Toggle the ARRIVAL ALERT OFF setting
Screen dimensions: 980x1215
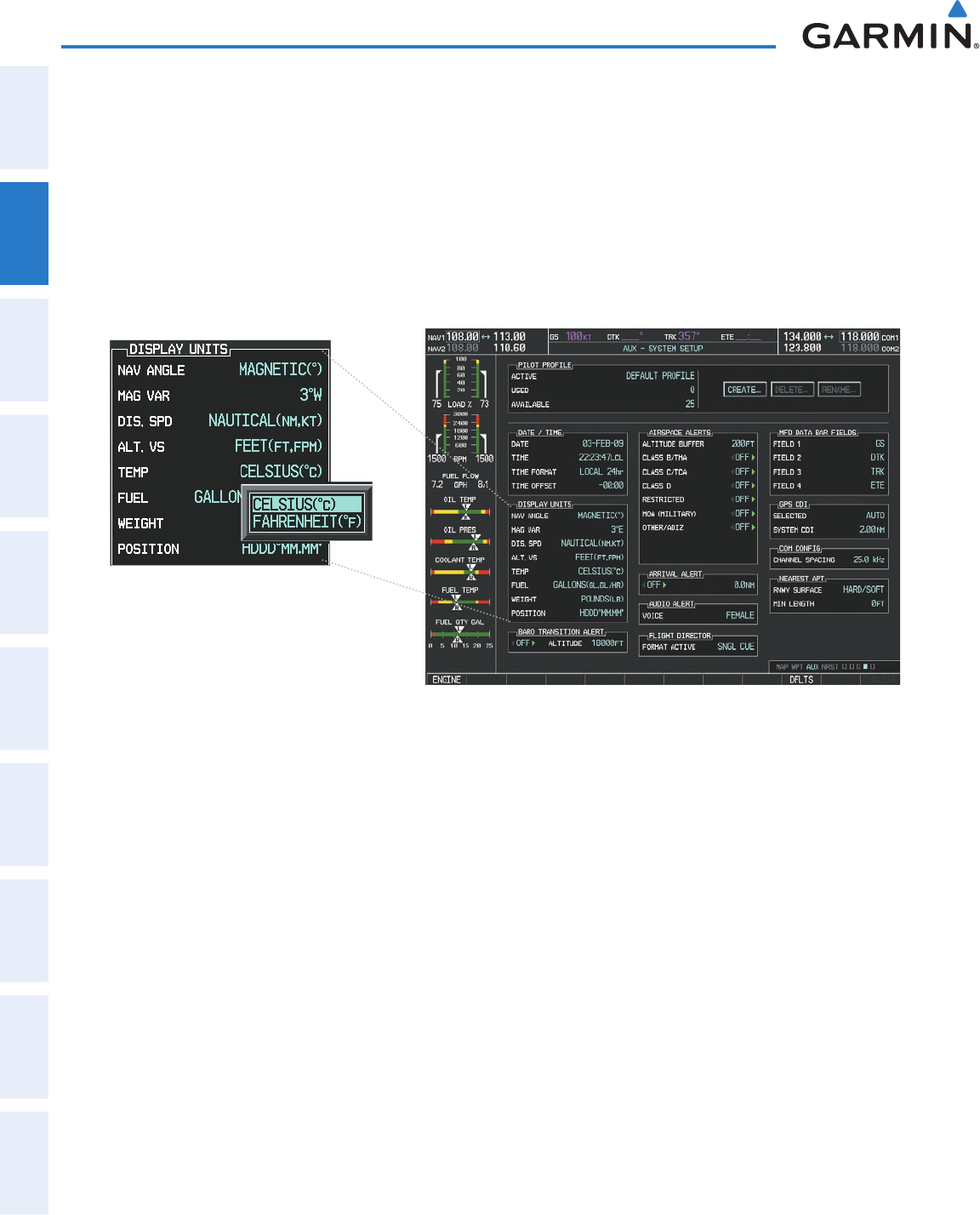(x=655, y=585)
